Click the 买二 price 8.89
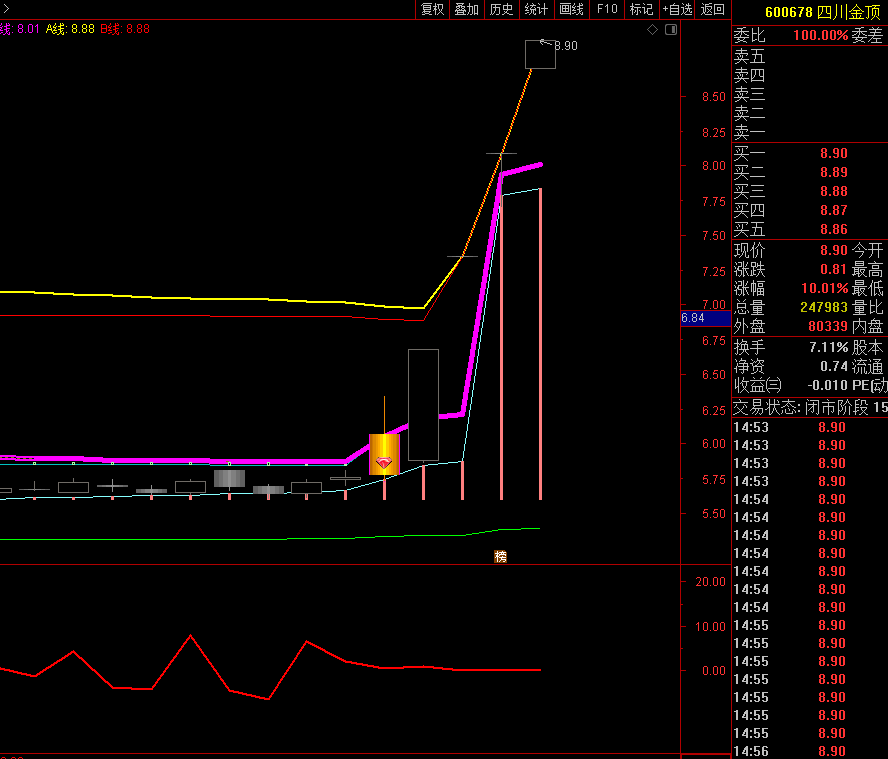This screenshot has width=888, height=759. [x=834, y=172]
